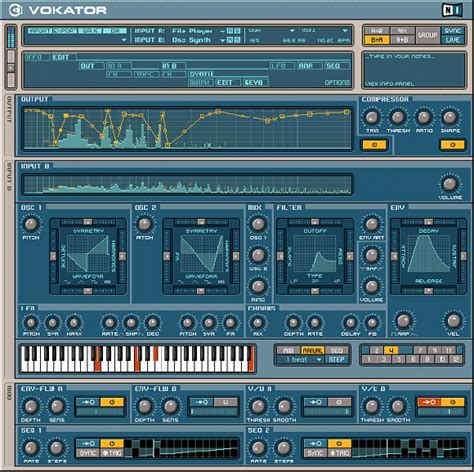Screen dimensions: 474x472
Task: Select step number 4 button
Action: coord(391,350)
